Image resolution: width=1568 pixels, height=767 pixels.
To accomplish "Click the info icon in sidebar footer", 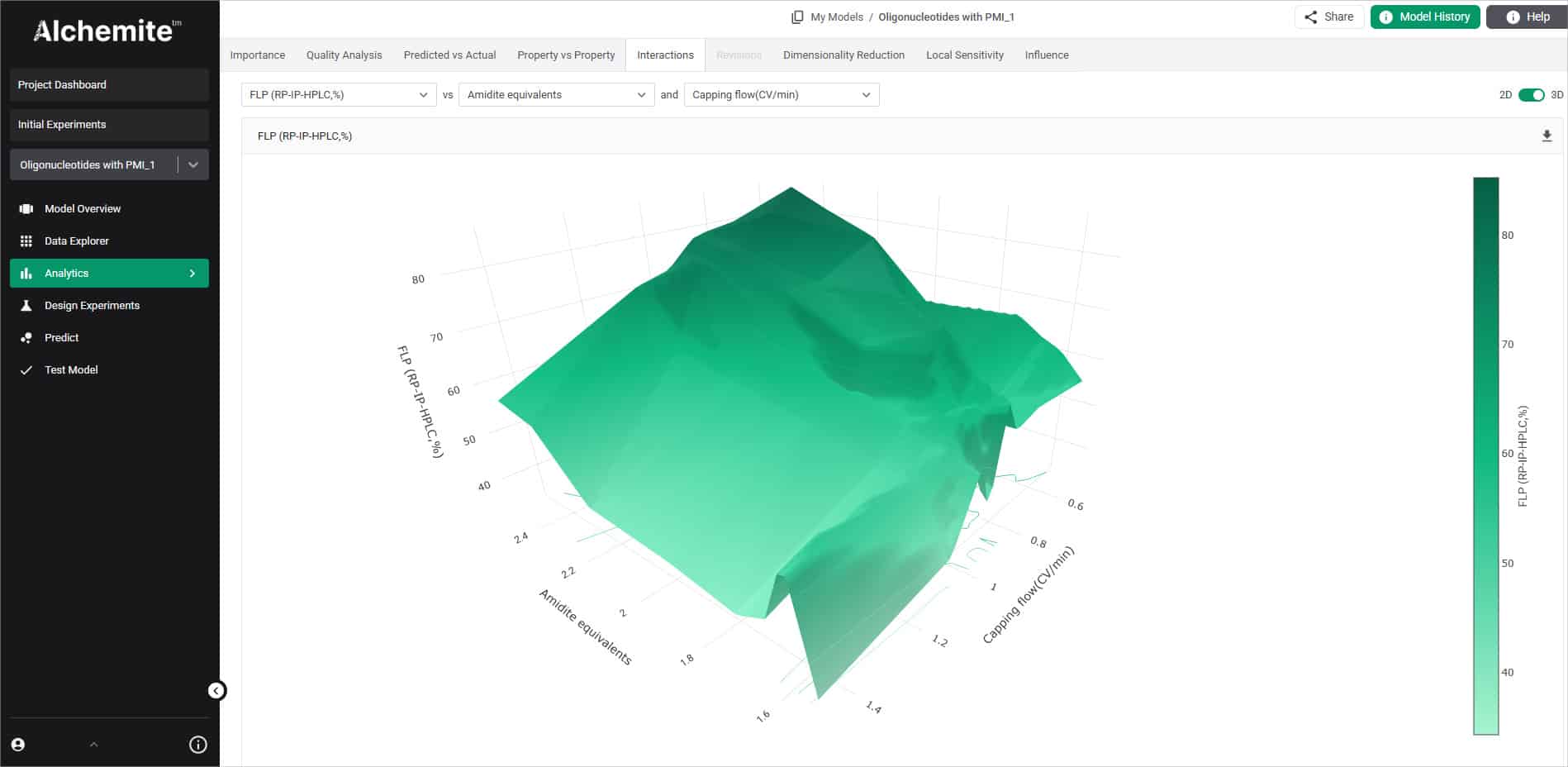I will pos(198,745).
